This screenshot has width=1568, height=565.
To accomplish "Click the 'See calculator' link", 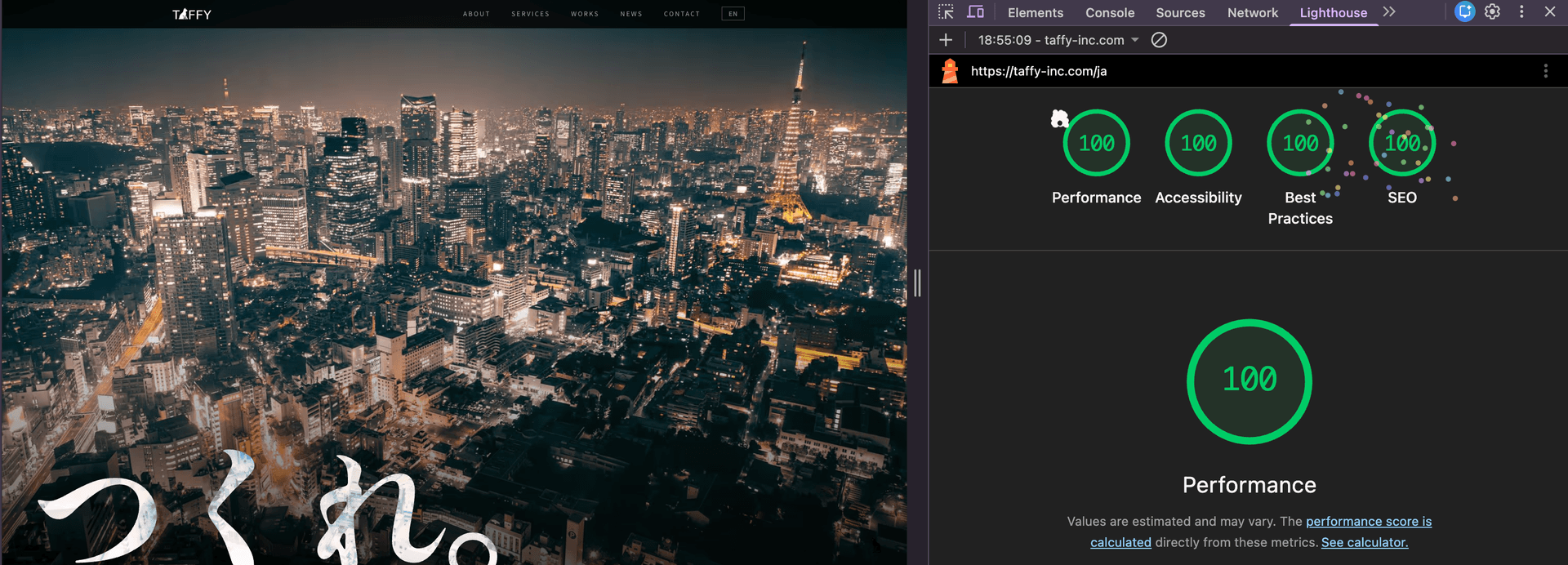I will pos(1364,542).
